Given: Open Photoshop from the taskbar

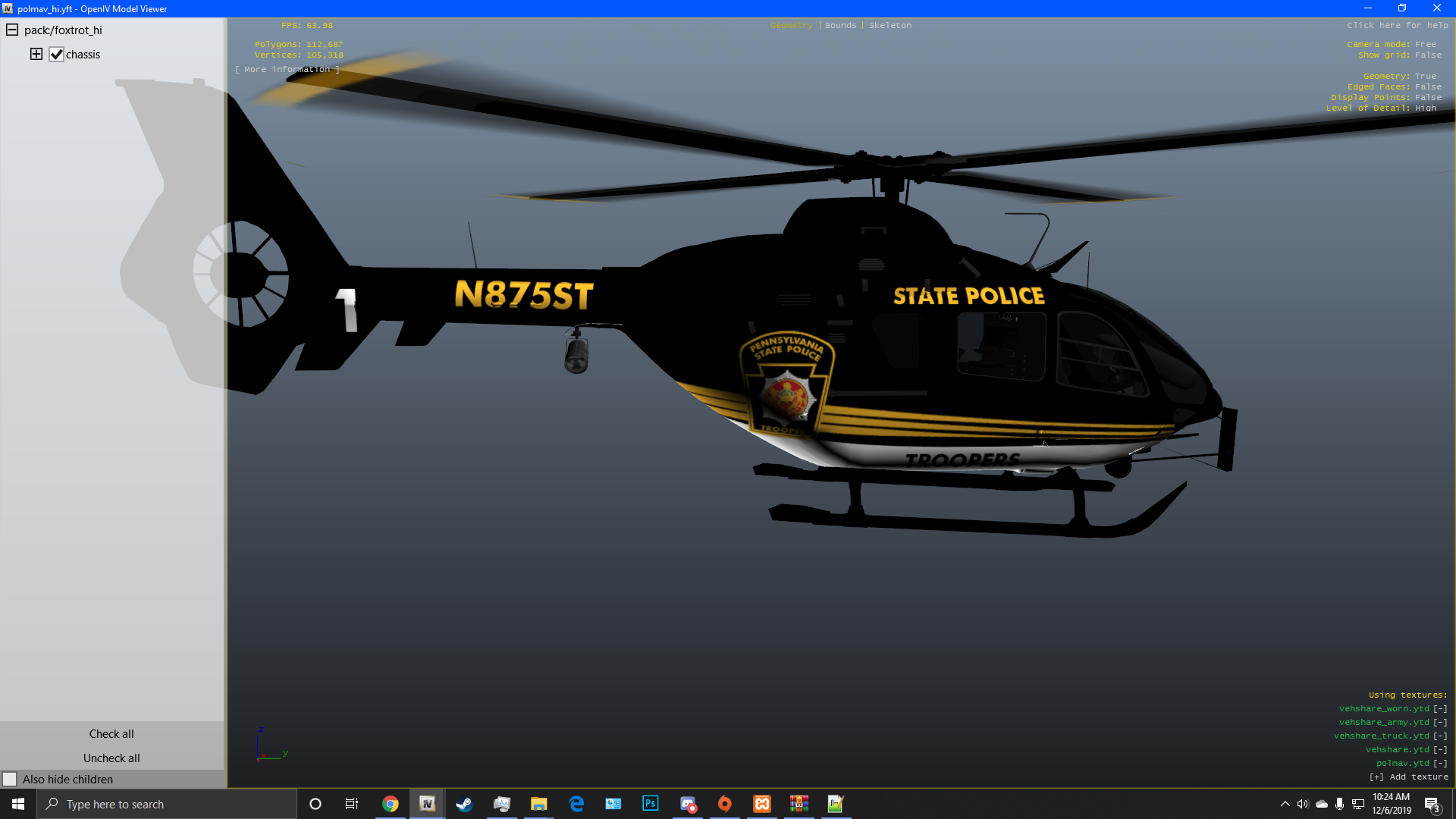Looking at the screenshot, I should pos(650,803).
